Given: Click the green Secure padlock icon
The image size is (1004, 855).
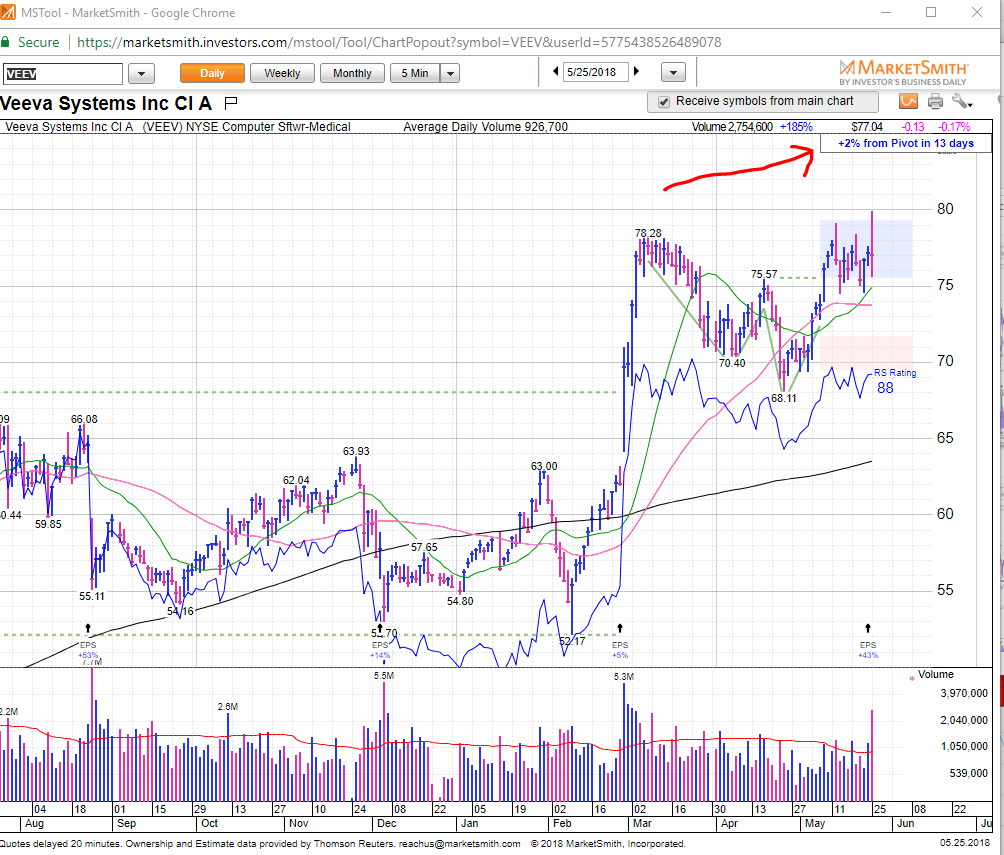Looking at the screenshot, I should 5,42.
